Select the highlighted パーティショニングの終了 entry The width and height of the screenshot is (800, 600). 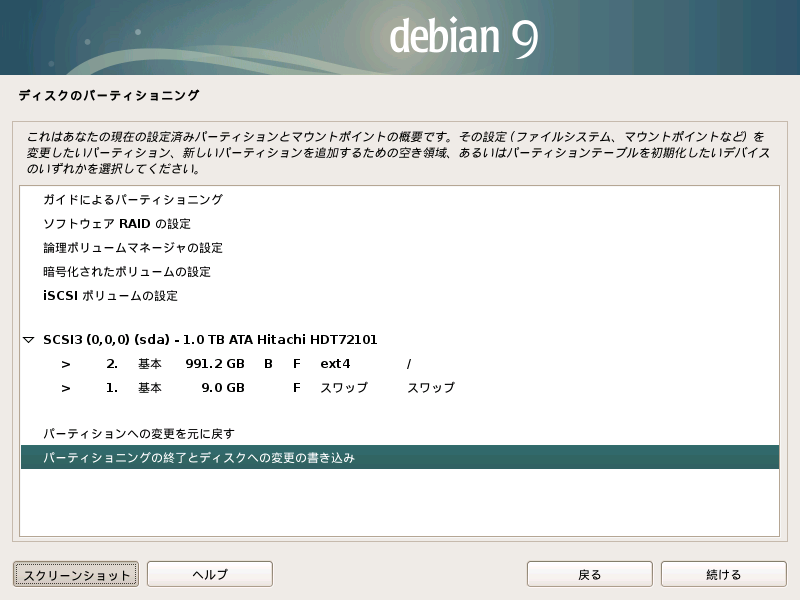(x=198, y=458)
